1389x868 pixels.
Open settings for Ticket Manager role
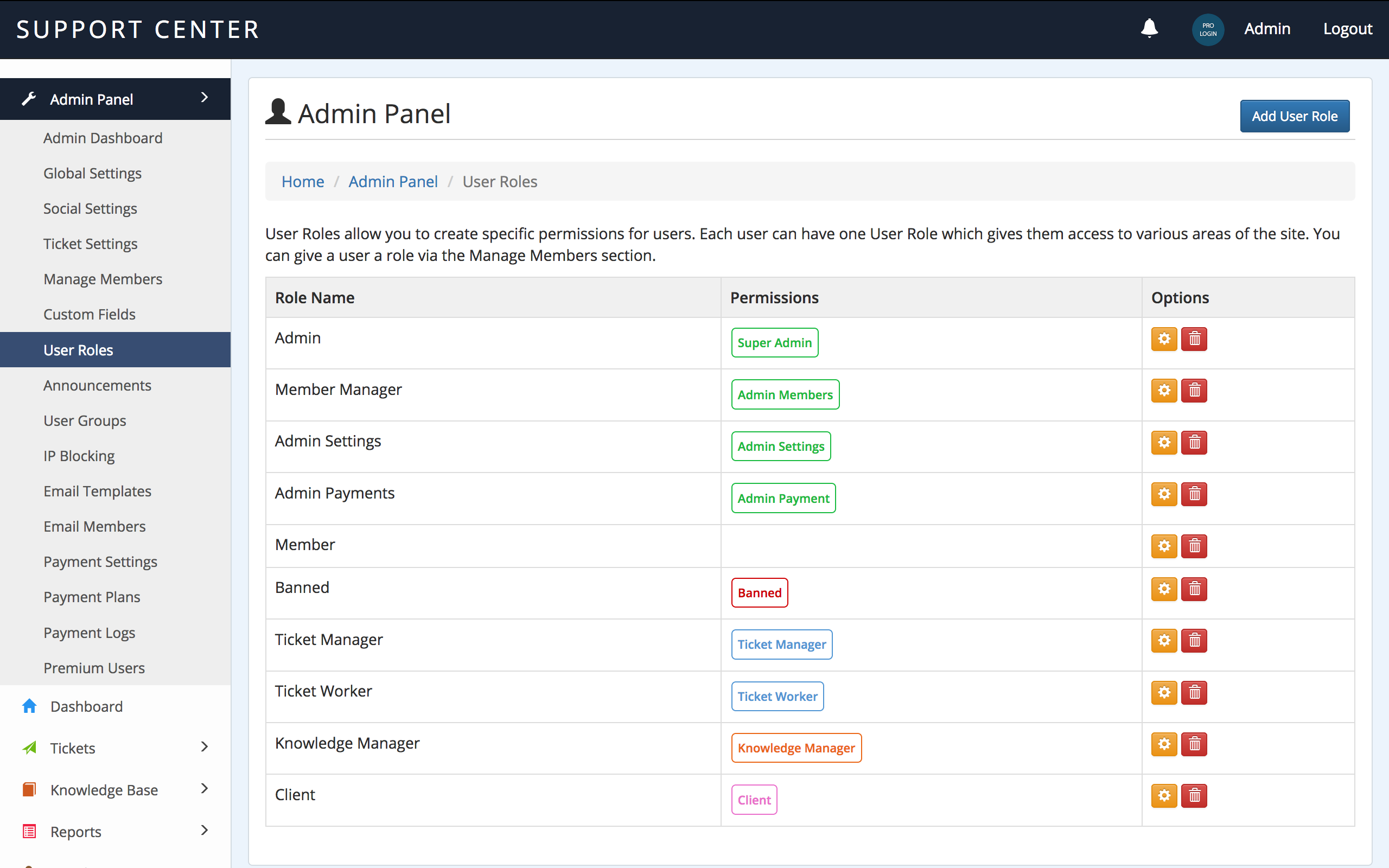pos(1164,641)
